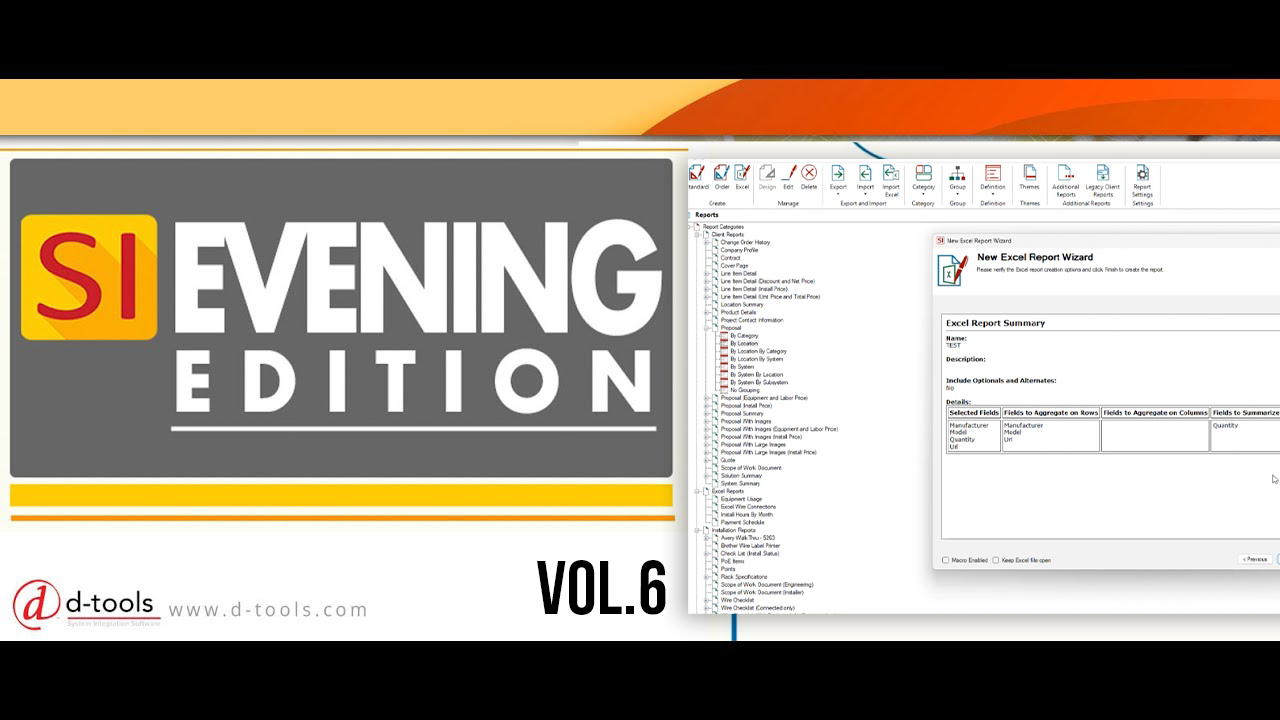Open the Export dropdown arrow

[x=839, y=192]
